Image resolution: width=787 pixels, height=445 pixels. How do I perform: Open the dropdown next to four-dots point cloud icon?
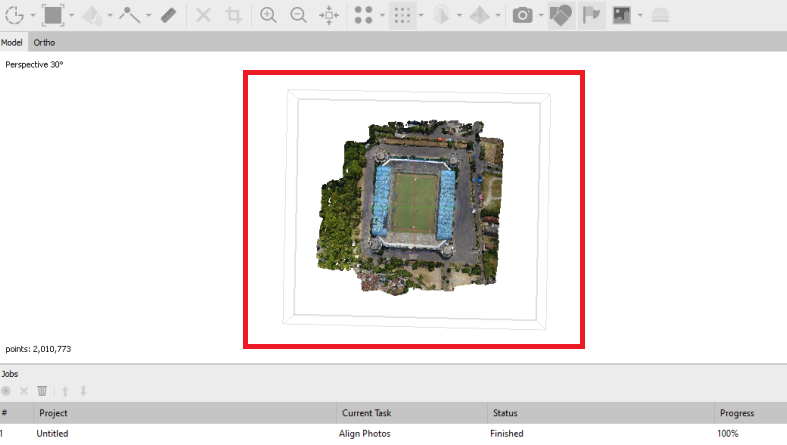coord(382,15)
